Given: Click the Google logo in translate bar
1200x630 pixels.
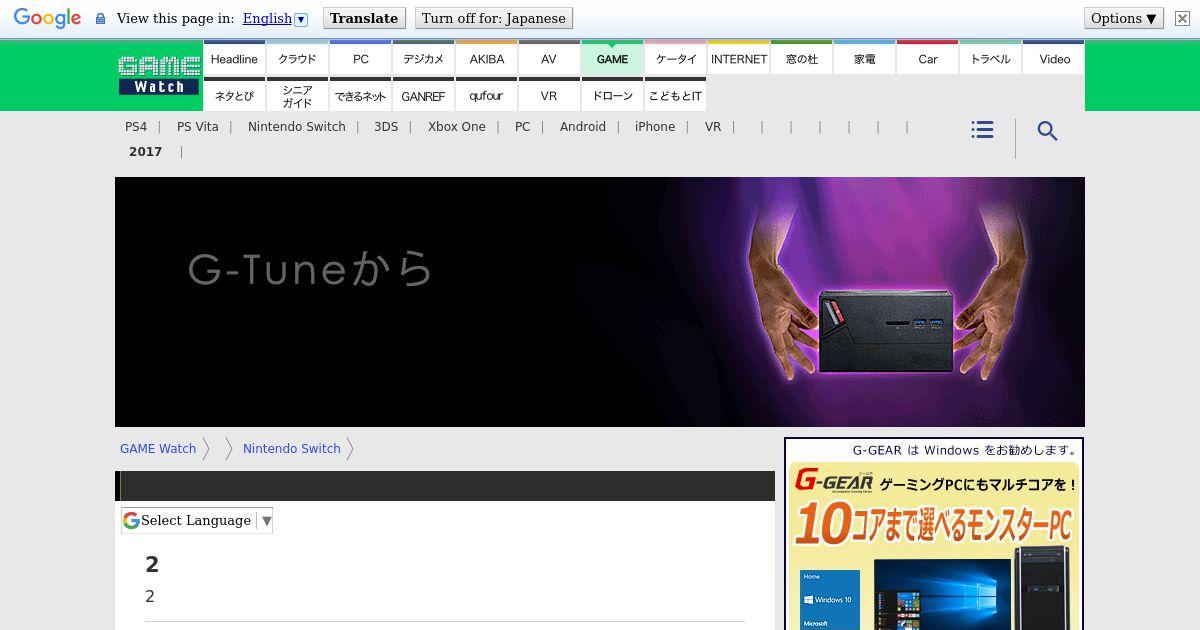Looking at the screenshot, I should point(47,19).
